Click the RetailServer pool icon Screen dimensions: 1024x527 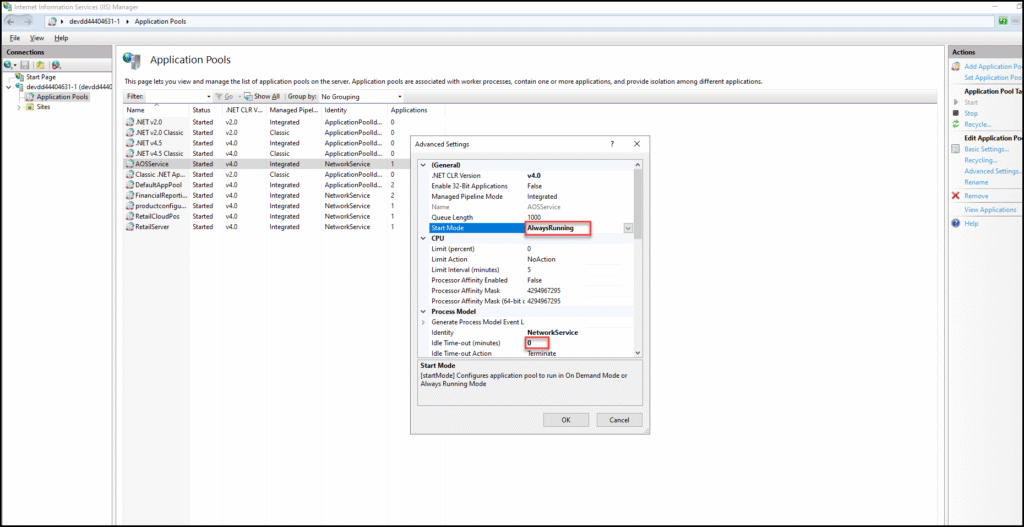(x=130, y=227)
